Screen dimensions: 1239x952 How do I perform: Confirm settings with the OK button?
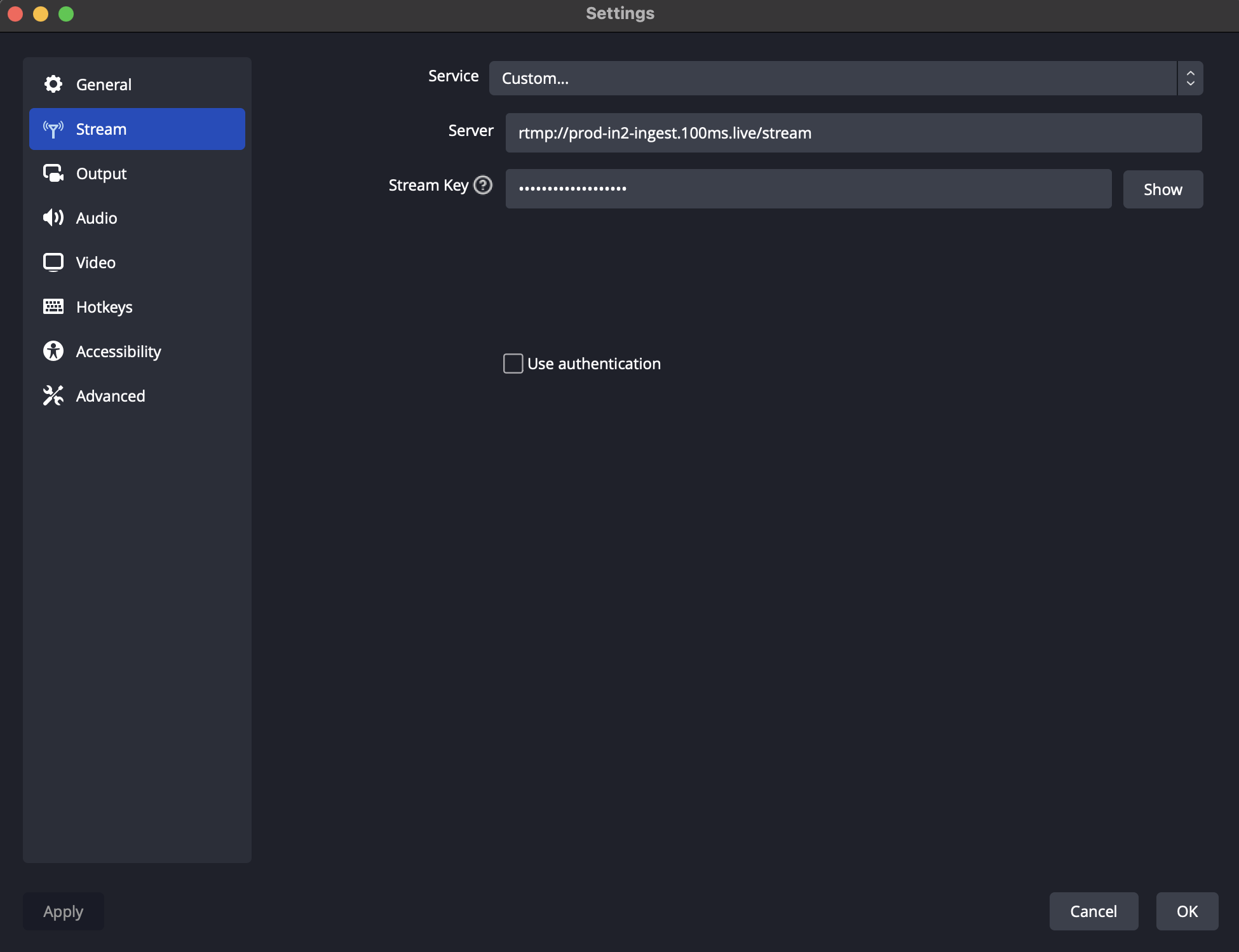click(1186, 911)
